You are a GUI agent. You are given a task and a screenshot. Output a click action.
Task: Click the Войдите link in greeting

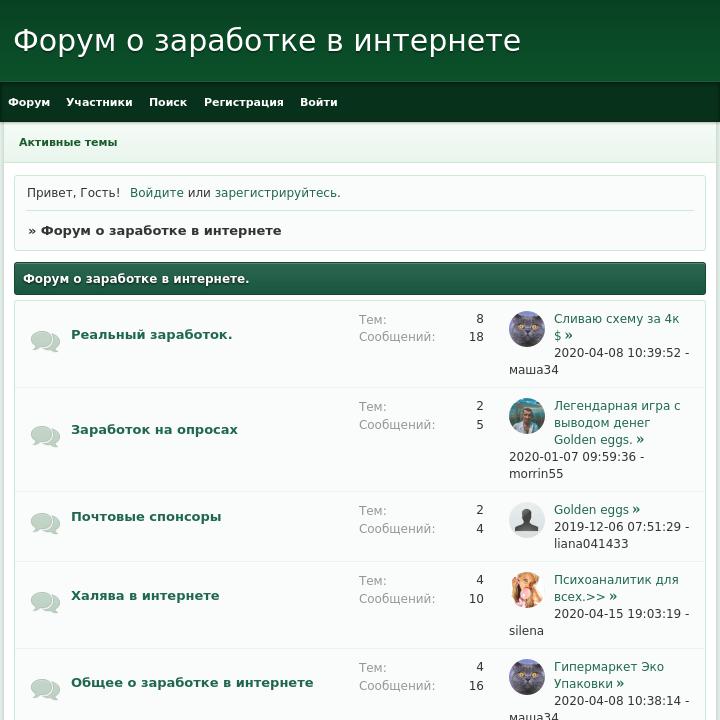[x=157, y=193]
